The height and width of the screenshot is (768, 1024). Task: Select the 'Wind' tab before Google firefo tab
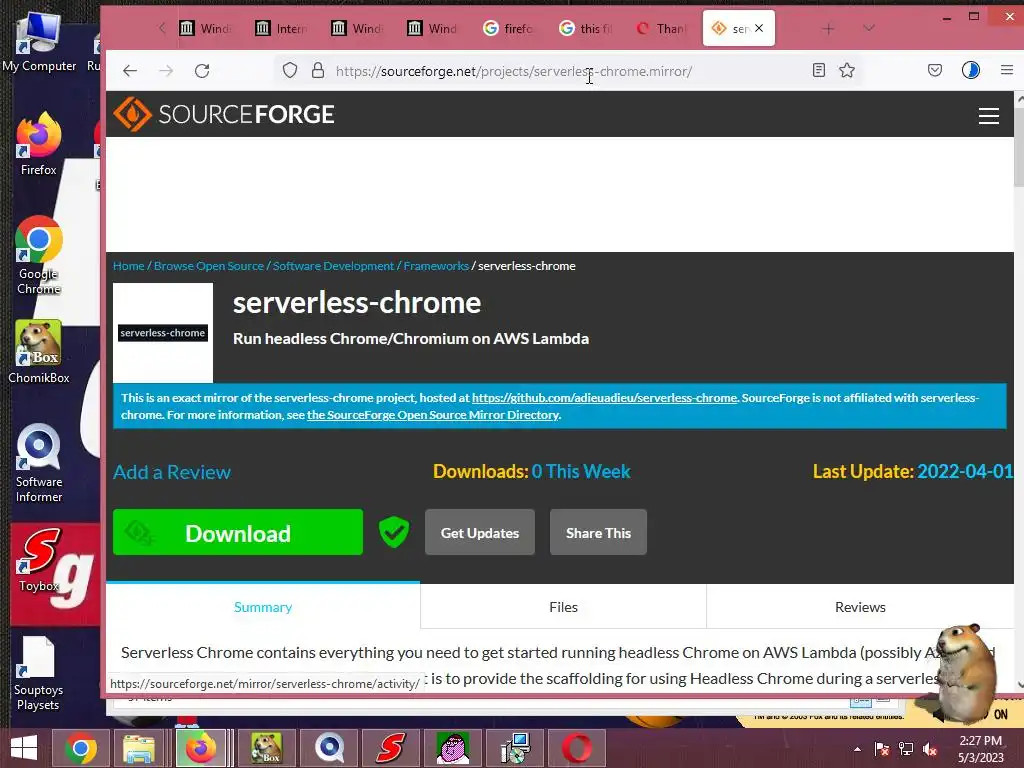click(x=434, y=28)
